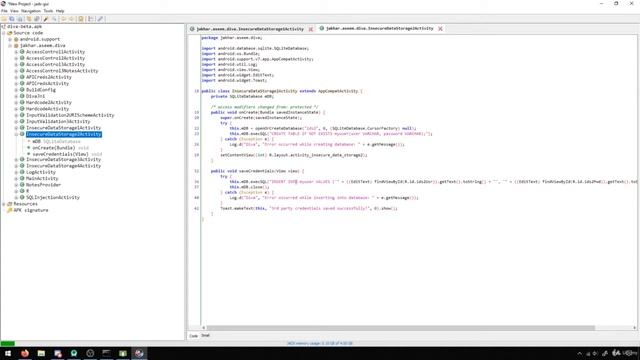Close the first editor tab
Screen dimensions: 640x360
[311, 29]
